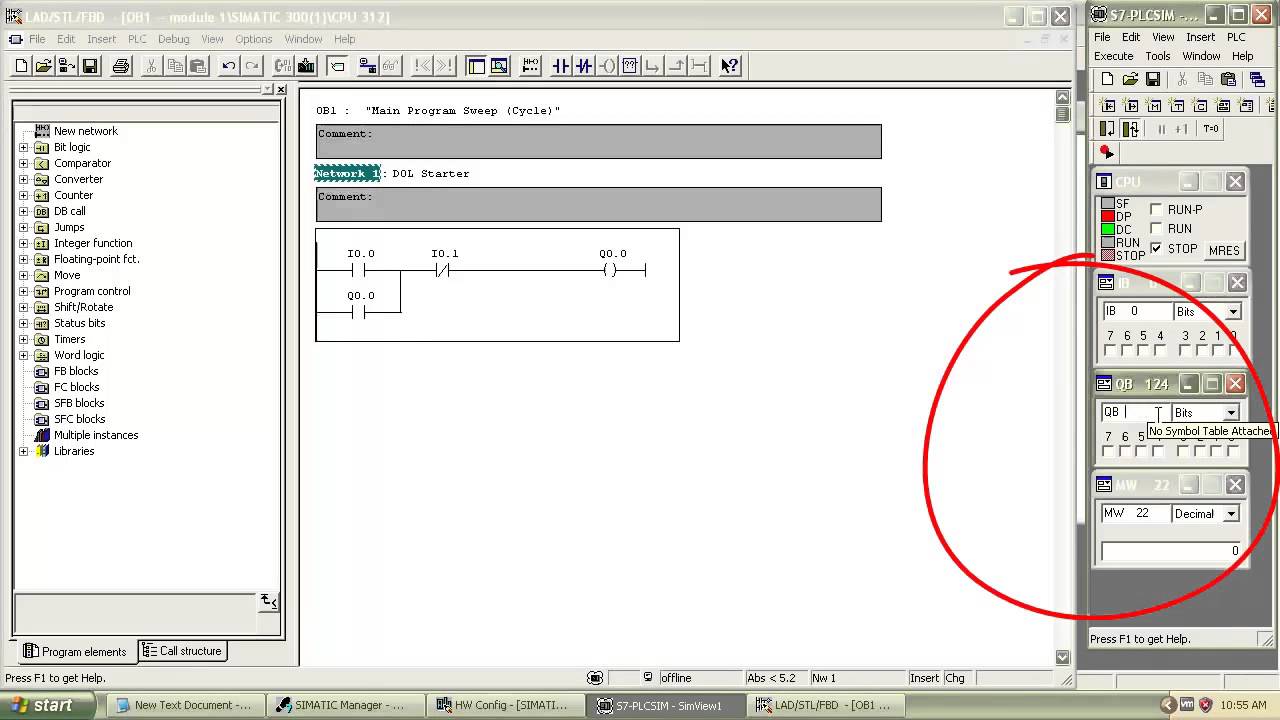Expand the Bit logic folder
The height and width of the screenshot is (720, 1280).
coord(24,147)
